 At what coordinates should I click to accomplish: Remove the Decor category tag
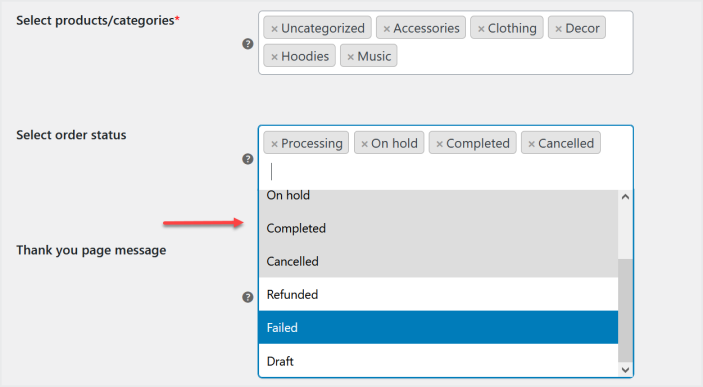click(559, 29)
